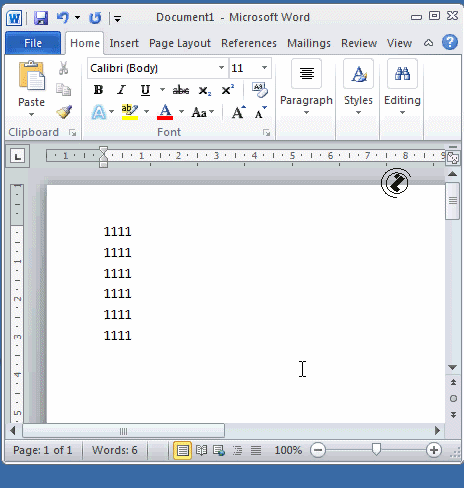
Task: Open the Page Layout tab
Action: (x=180, y=43)
